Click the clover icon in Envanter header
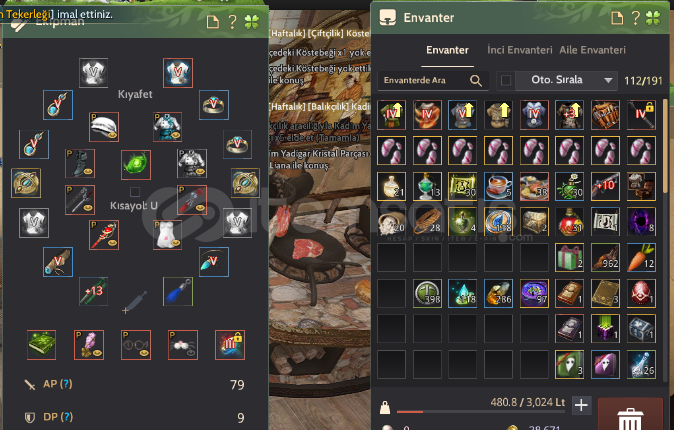The image size is (674, 430). 653,18
